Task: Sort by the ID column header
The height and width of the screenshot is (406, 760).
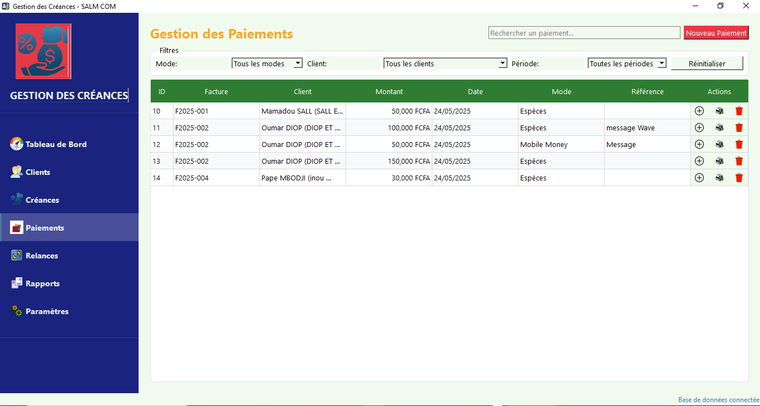Action: coord(162,91)
